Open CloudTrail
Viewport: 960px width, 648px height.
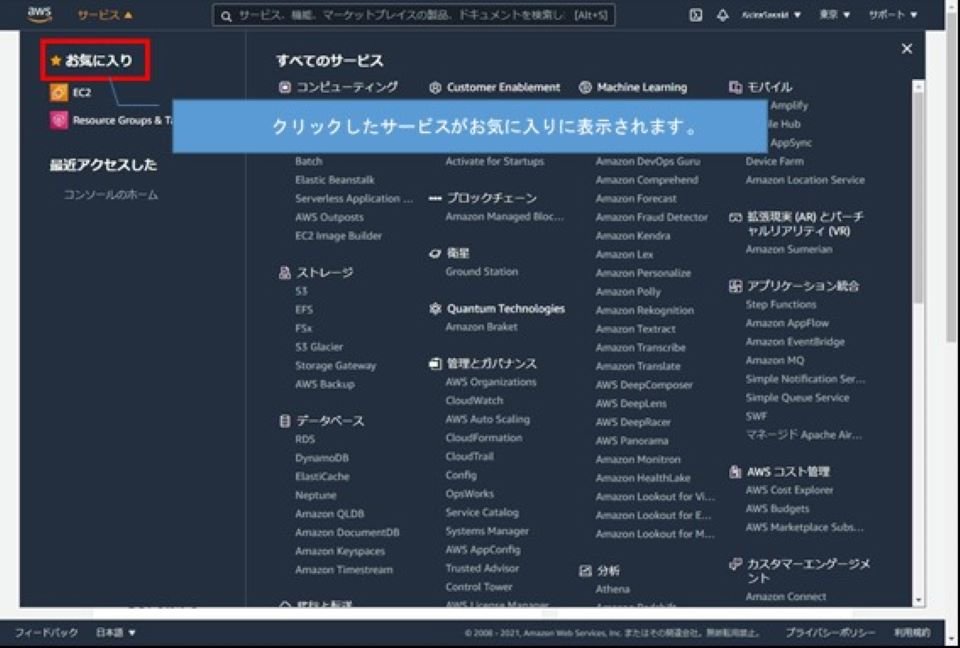[470, 456]
